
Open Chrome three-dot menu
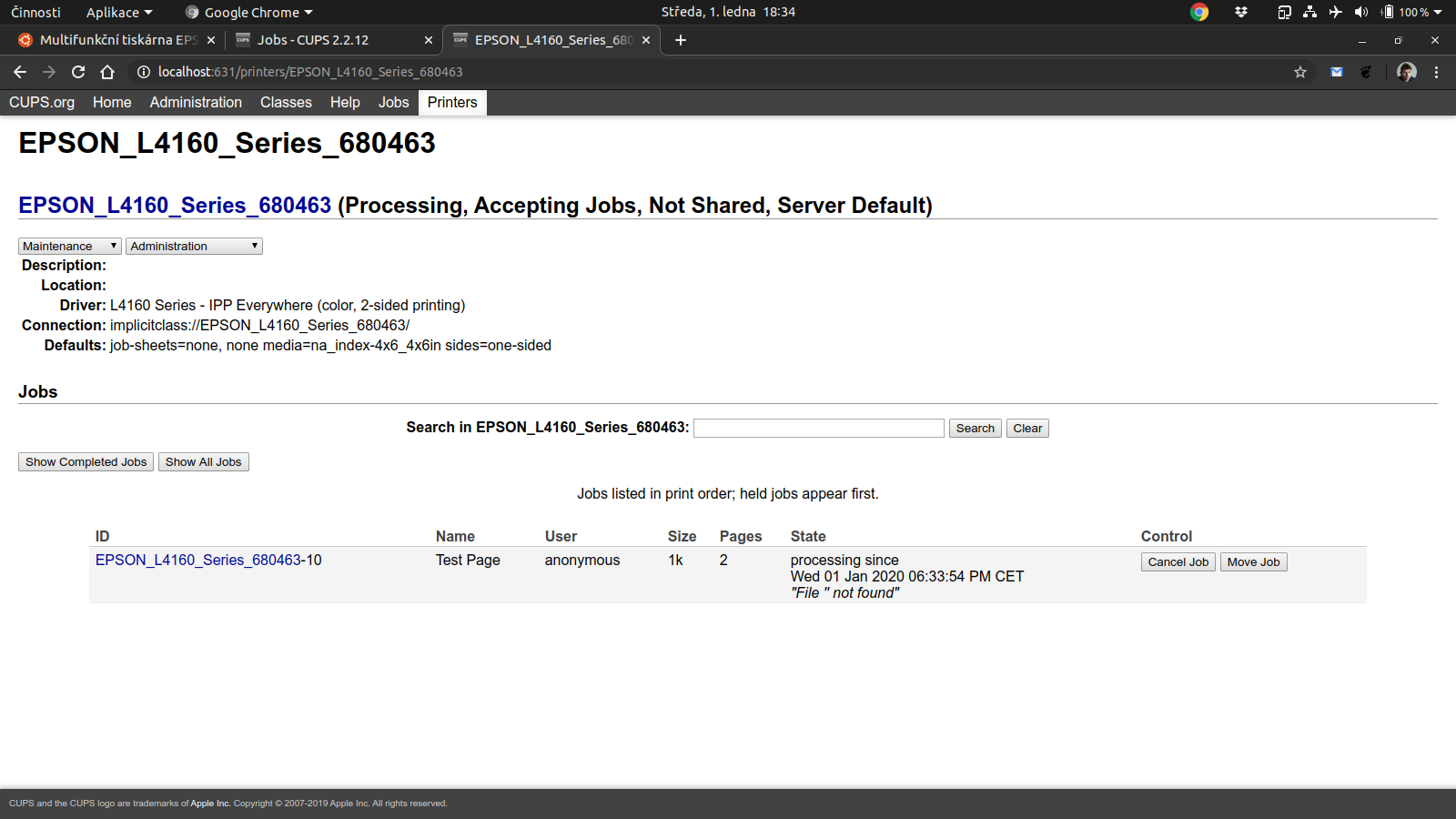[x=1437, y=72]
